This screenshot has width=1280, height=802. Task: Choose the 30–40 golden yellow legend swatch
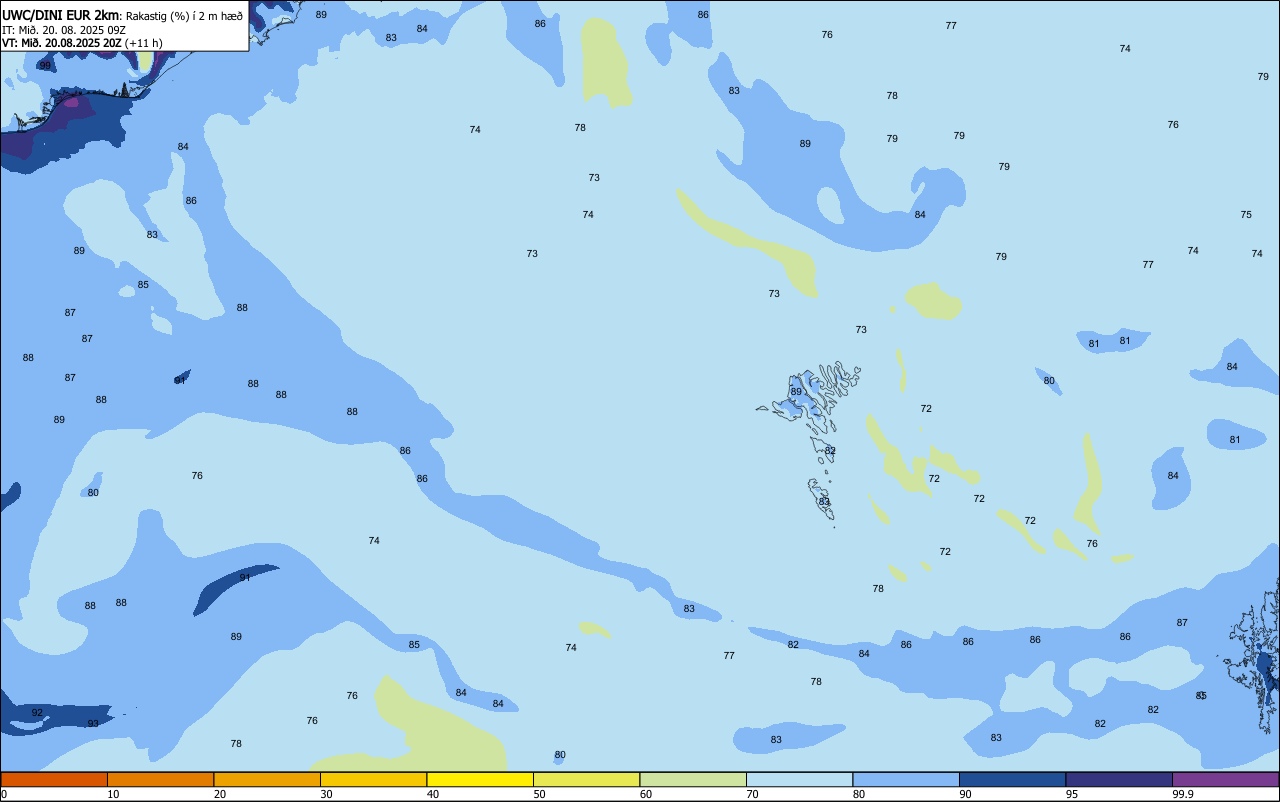point(373,779)
